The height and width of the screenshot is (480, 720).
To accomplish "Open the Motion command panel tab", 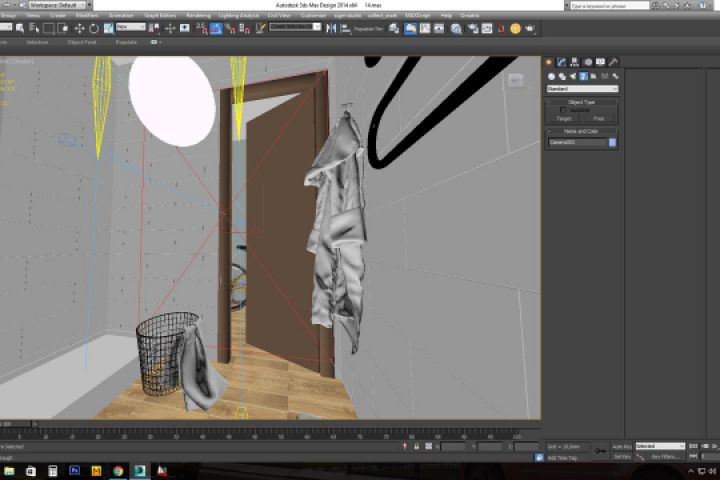I will point(588,62).
